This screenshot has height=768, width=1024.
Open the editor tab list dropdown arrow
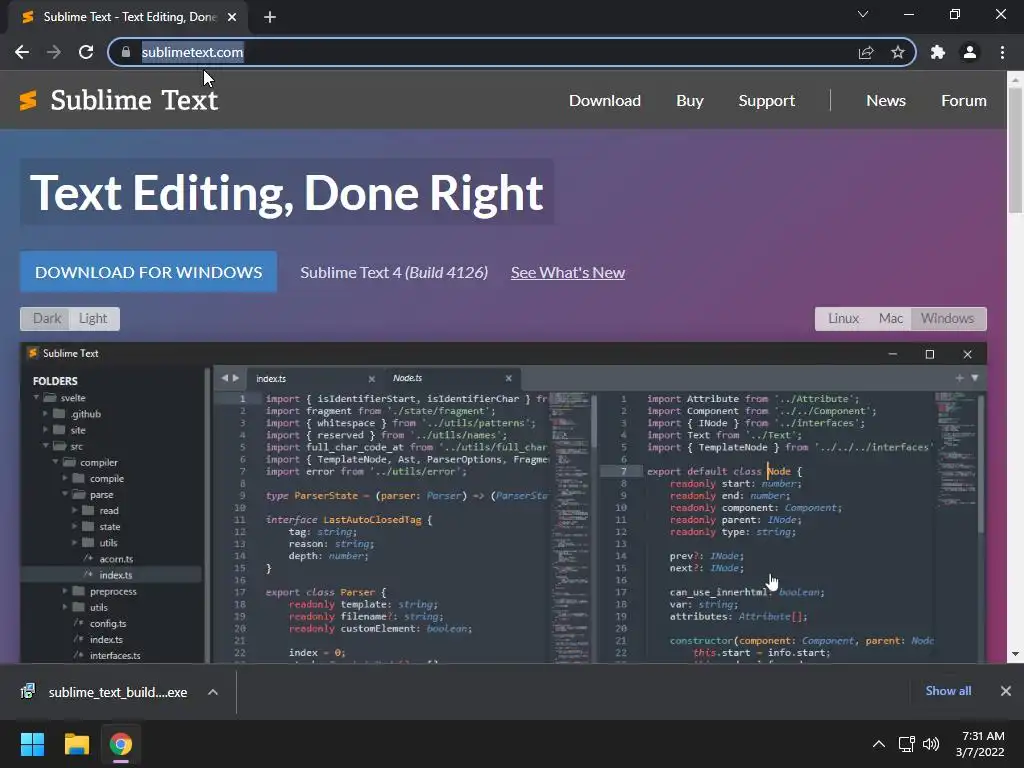pos(974,378)
